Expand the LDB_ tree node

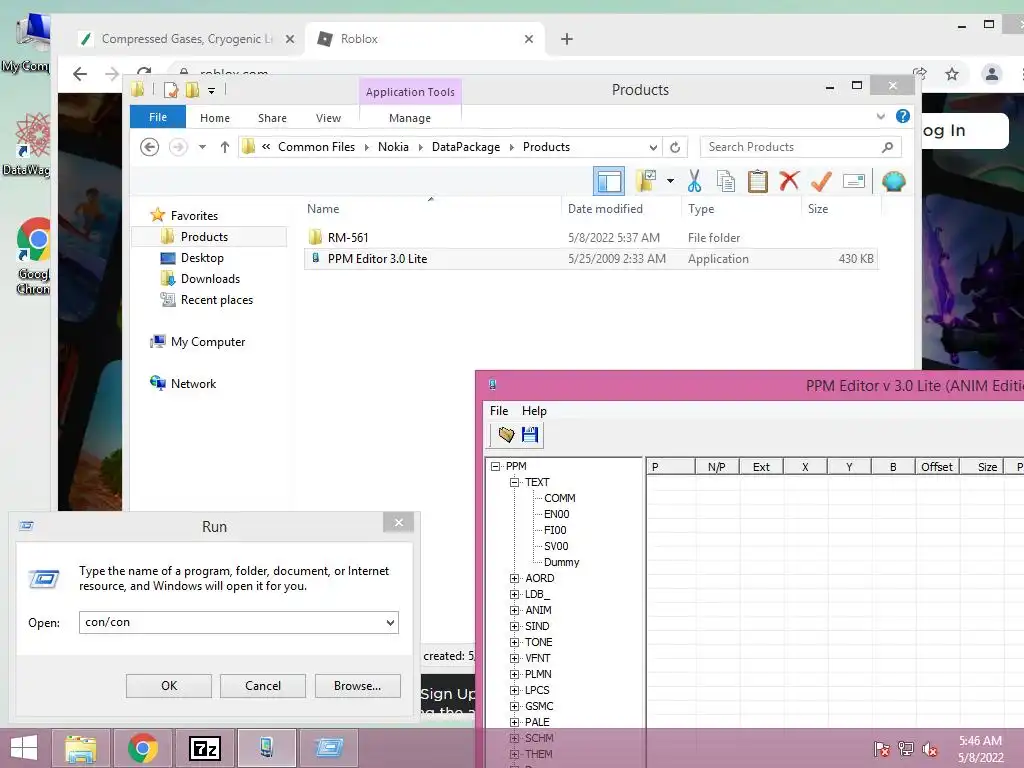515,594
